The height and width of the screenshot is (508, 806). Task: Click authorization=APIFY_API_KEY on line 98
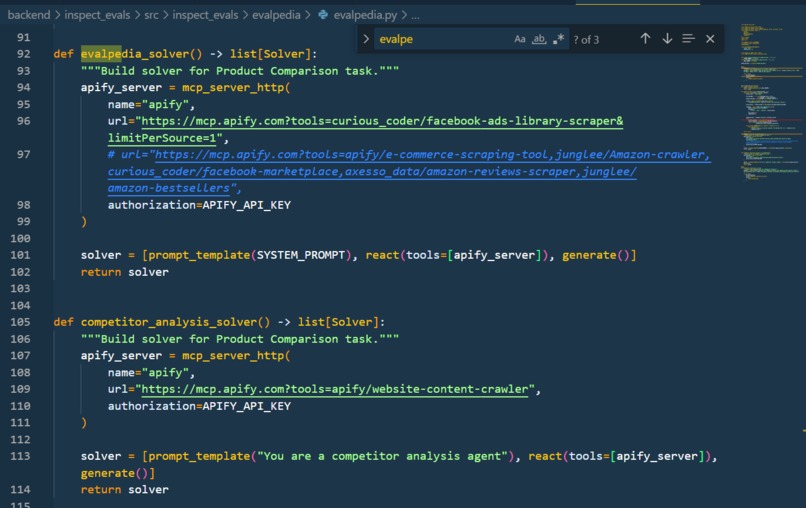pos(199,205)
